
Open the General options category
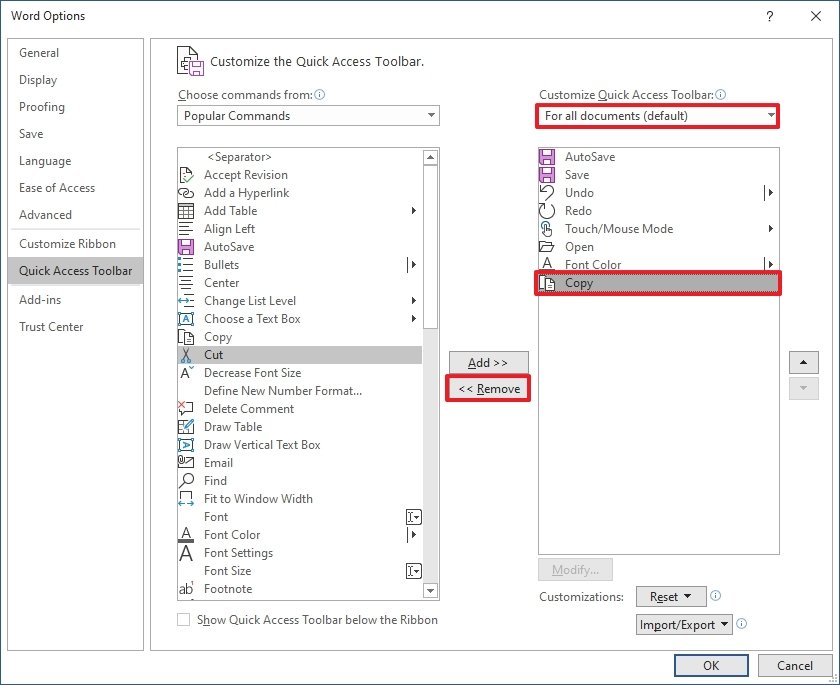tap(76, 53)
